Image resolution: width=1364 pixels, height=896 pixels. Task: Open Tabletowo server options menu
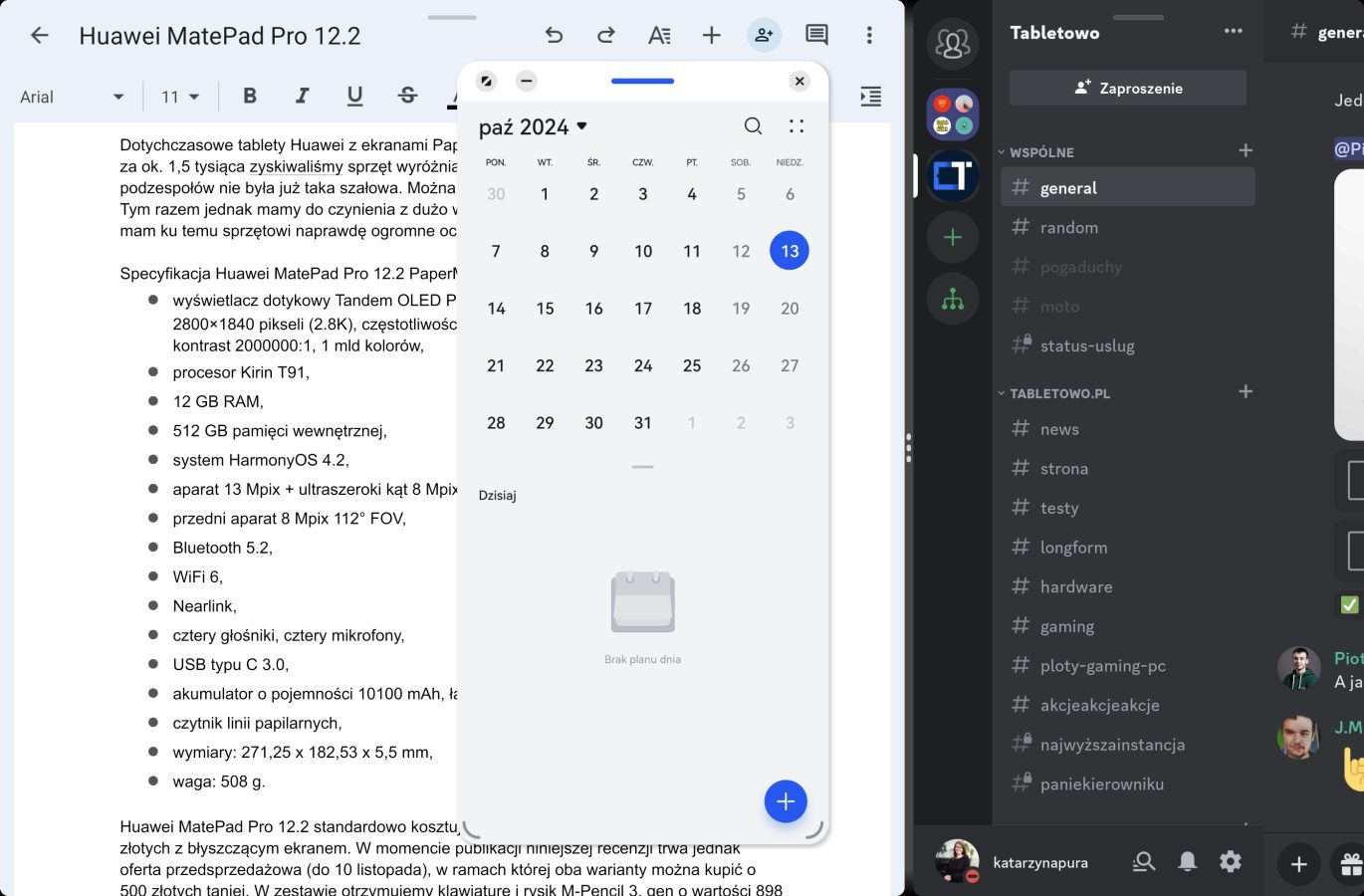click(x=1233, y=31)
